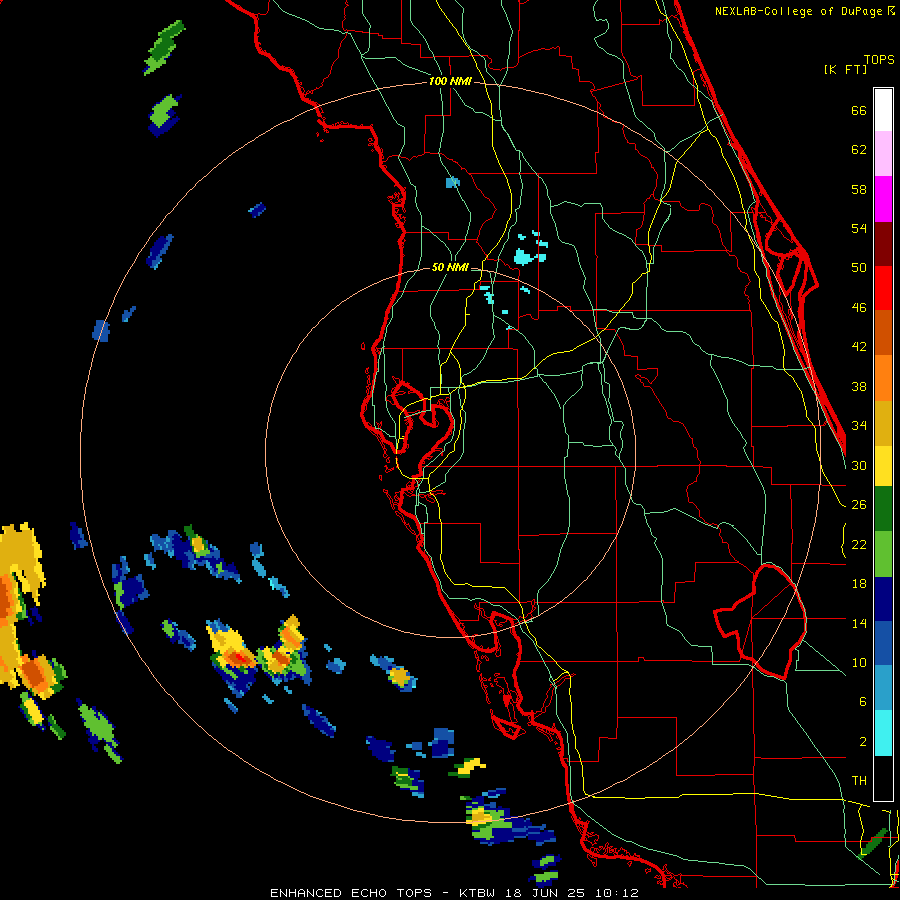The width and height of the screenshot is (900, 900).
Task: Click the [K FT] units label
Action: pyautogui.click(x=845, y=69)
